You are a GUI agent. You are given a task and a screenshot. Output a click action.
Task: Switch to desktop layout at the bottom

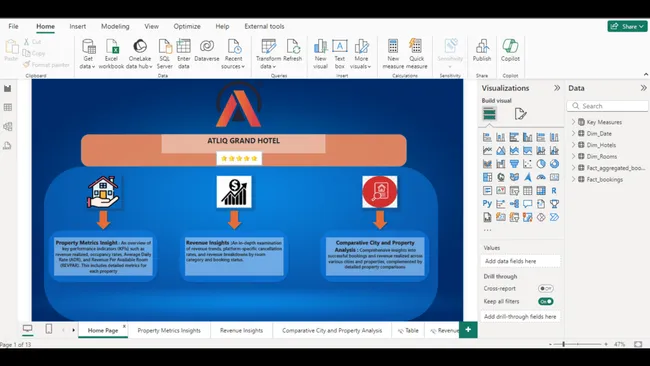[x=27, y=329]
